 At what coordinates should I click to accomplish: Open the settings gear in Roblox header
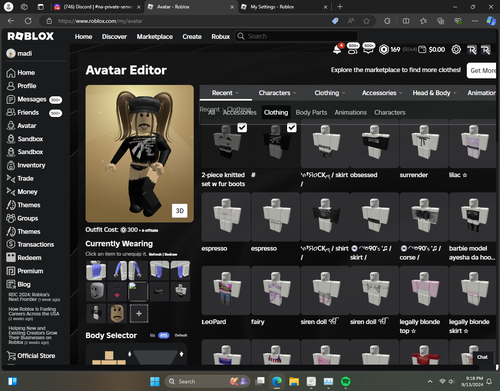click(456, 50)
